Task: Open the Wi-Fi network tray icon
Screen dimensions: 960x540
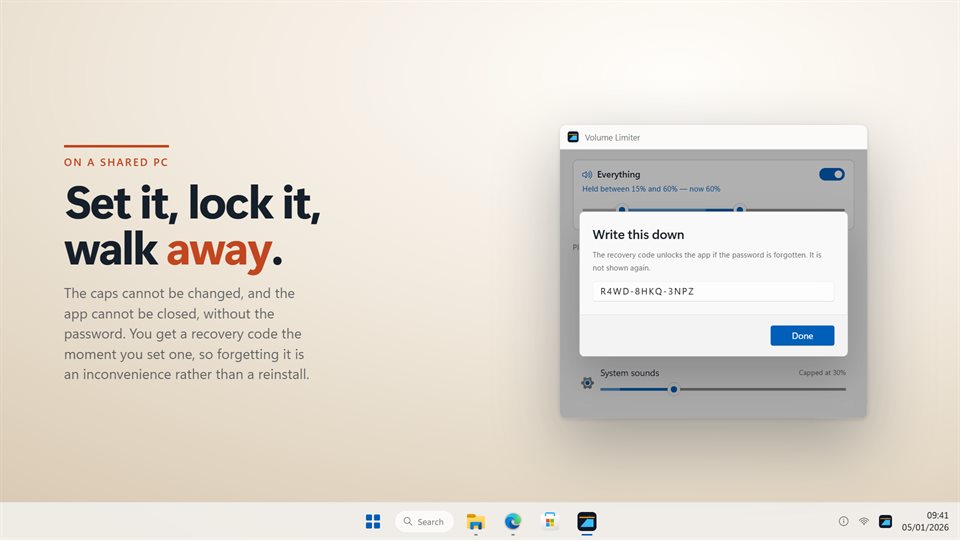Action: click(x=864, y=522)
